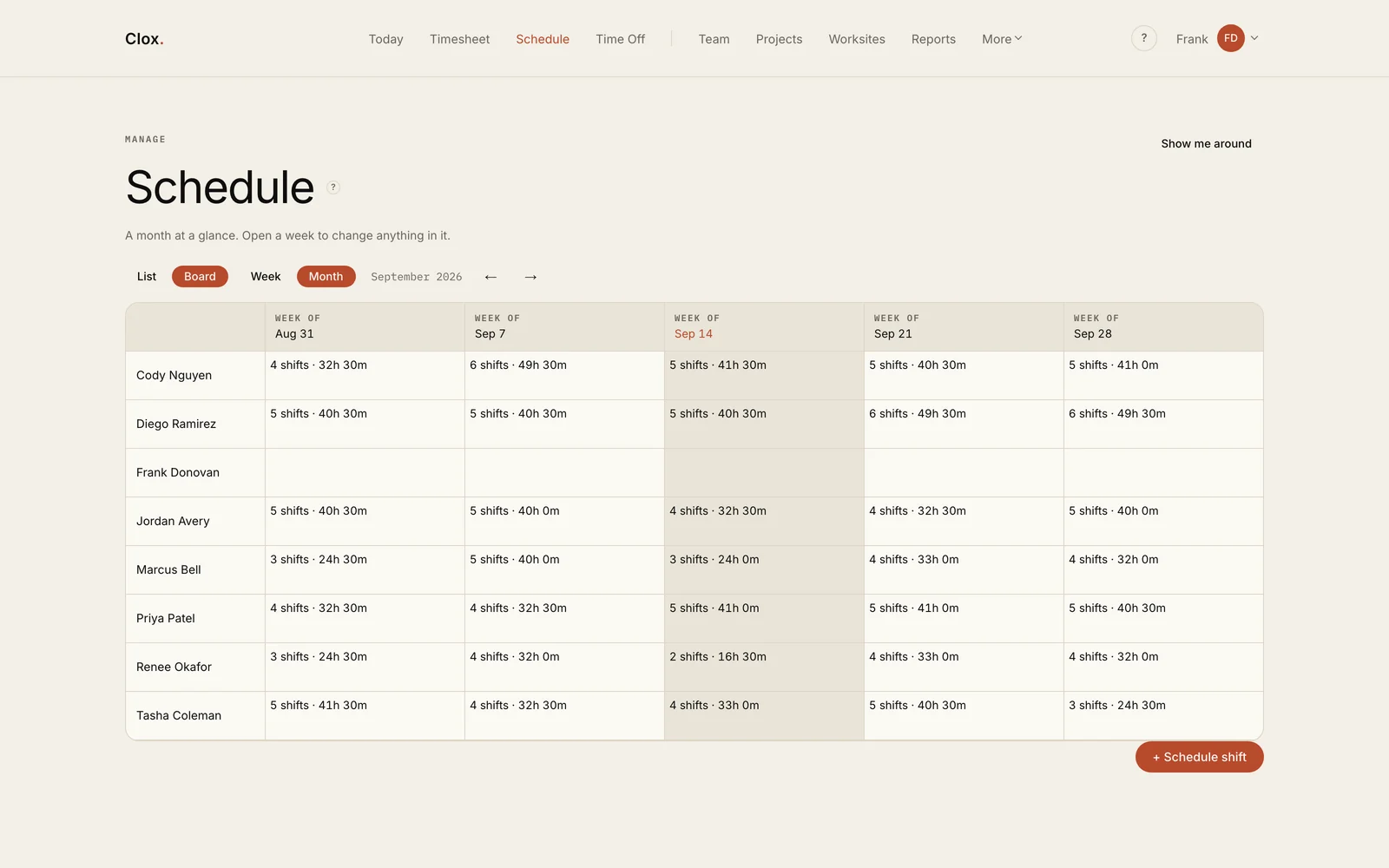Click Diego Ramirez's Sep 21 cell, 49h 30m
Screen dimensions: 1389x868
pyautogui.click(x=964, y=424)
